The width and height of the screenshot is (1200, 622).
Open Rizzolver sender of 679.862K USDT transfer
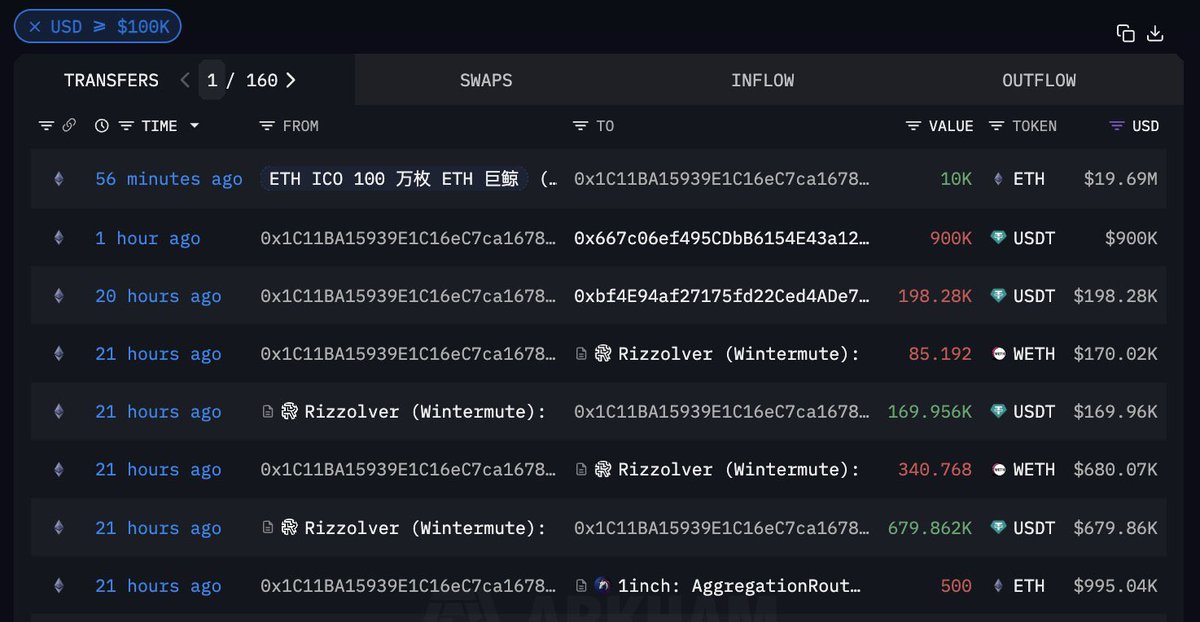(x=425, y=528)
